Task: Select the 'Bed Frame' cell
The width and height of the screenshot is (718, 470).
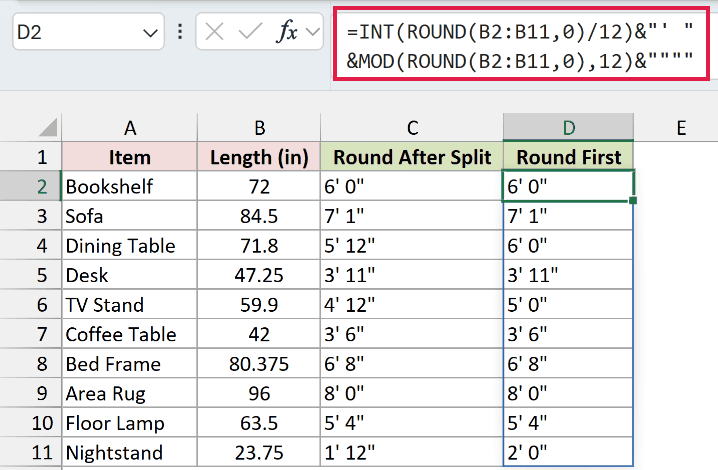Action: click(130, 363)
